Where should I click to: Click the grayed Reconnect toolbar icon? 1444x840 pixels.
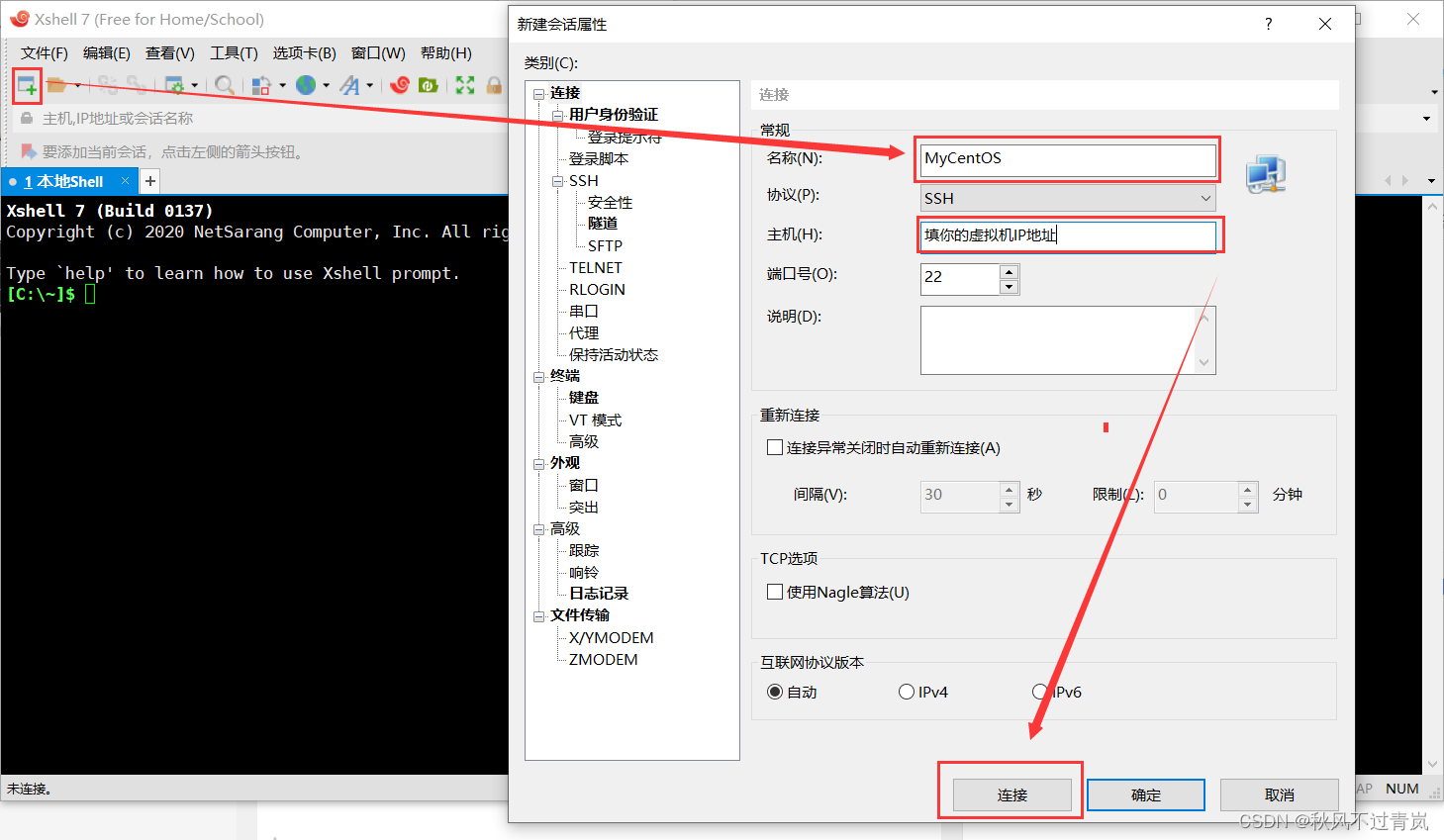tap(137, 85)
